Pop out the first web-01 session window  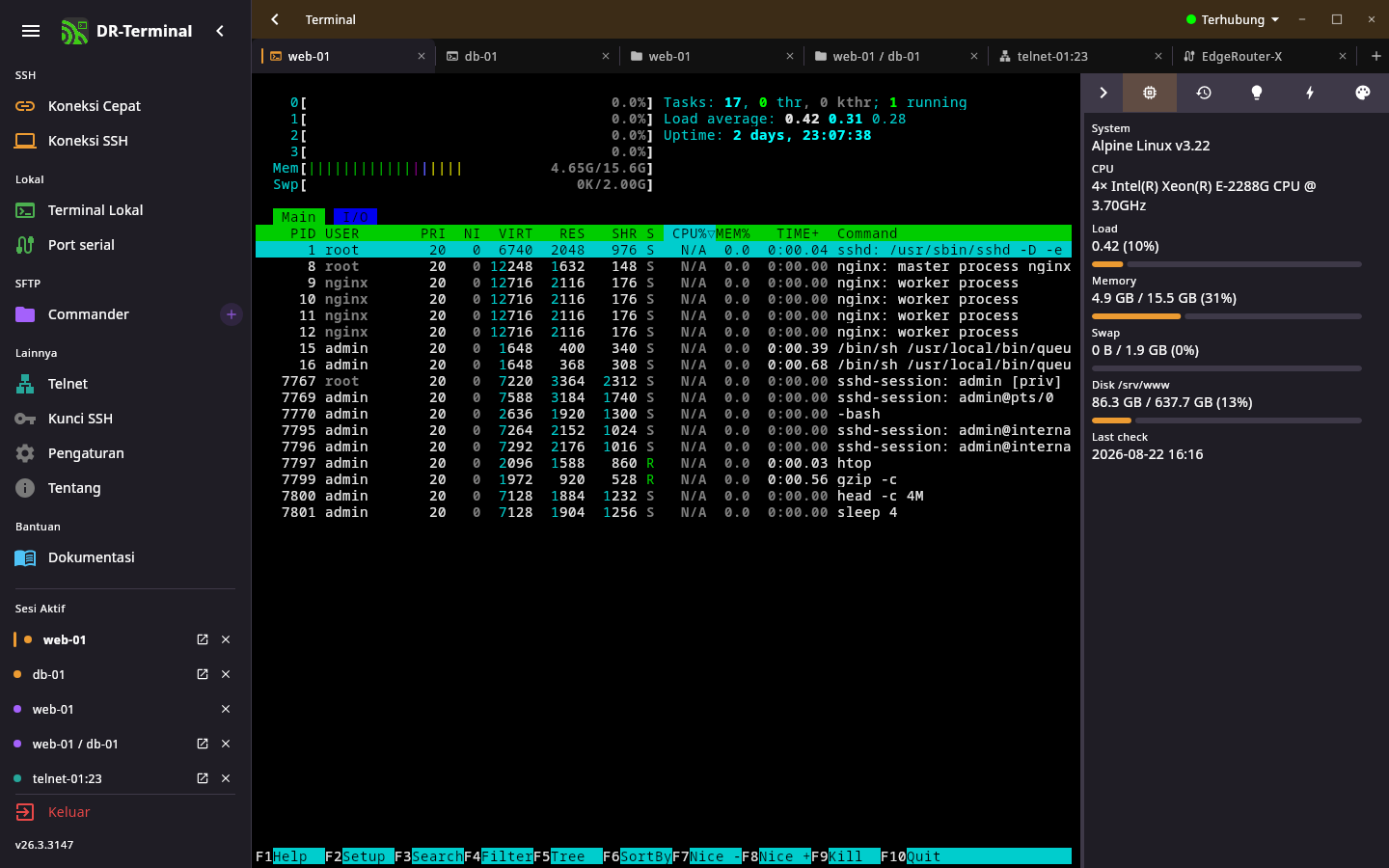tap(203, 639)
